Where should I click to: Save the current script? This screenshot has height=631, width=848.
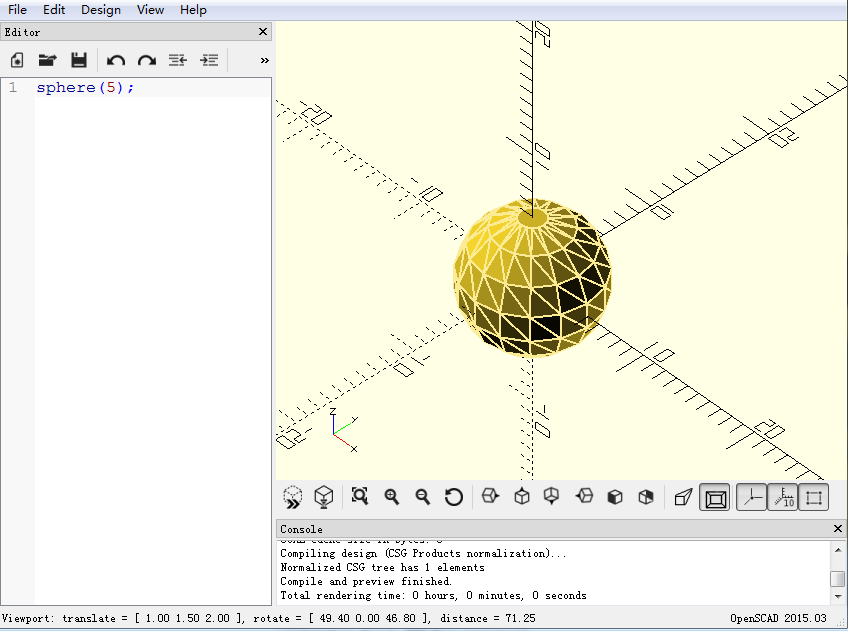click(x=79, y=60)
